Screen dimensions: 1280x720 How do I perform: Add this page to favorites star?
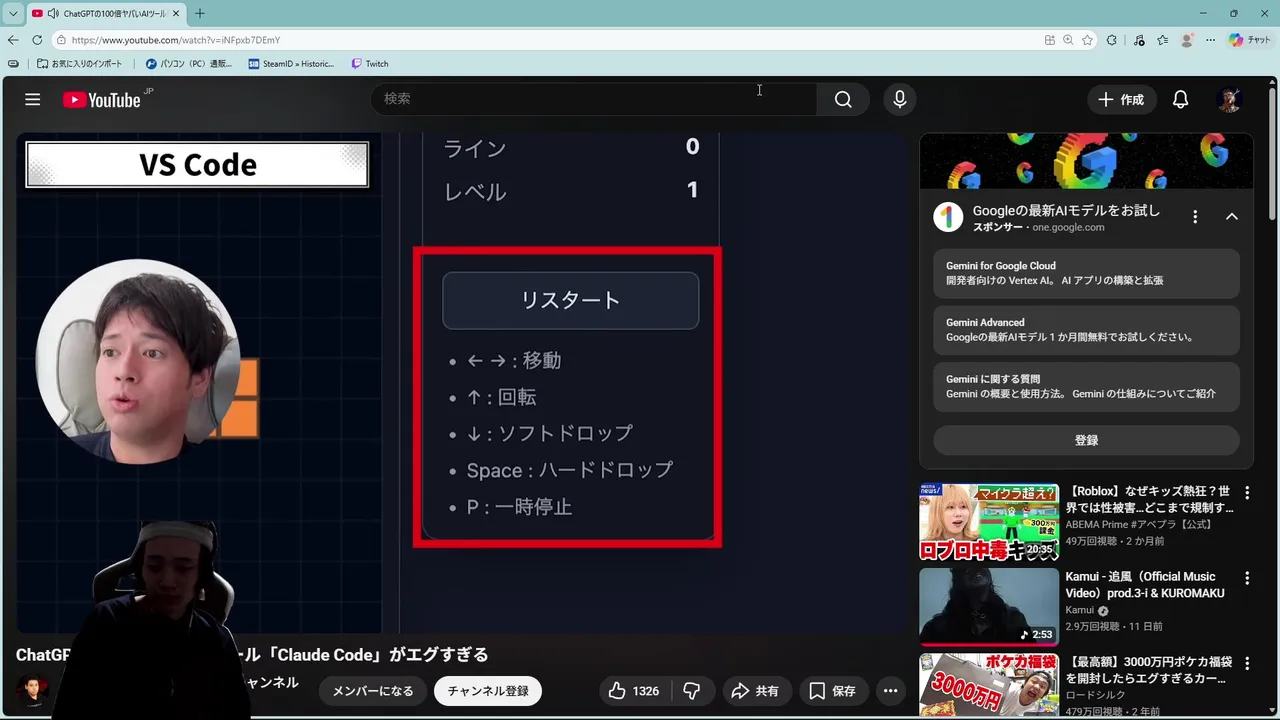point(1087,40)
